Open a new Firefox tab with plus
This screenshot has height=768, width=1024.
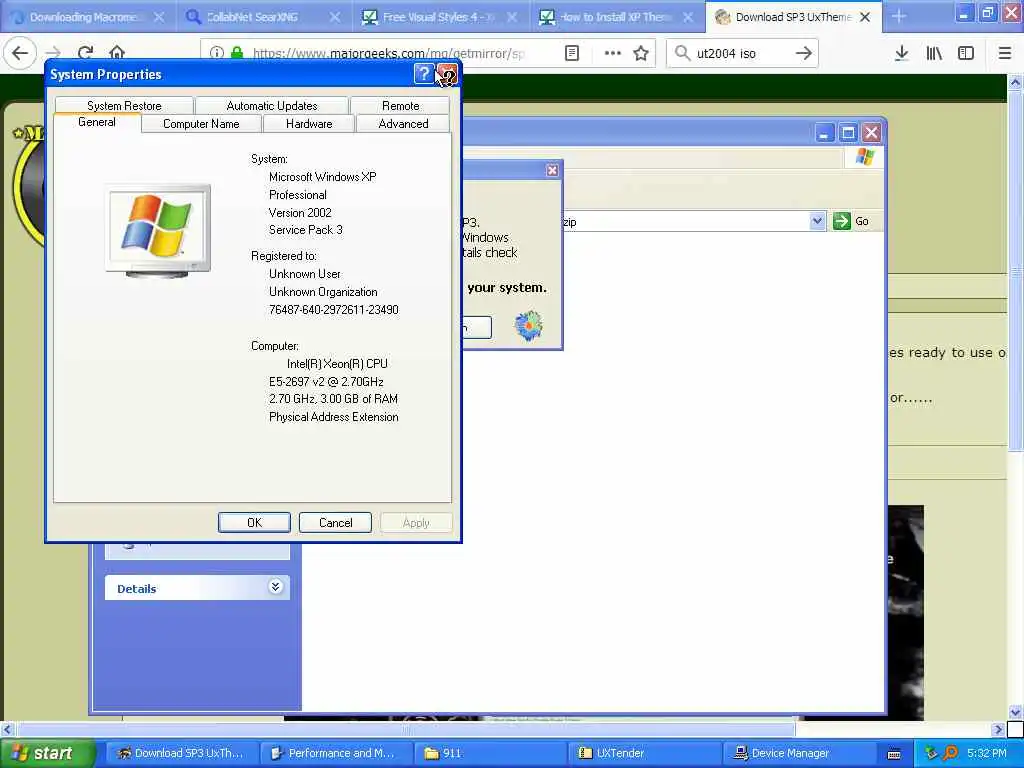(899, 16)
